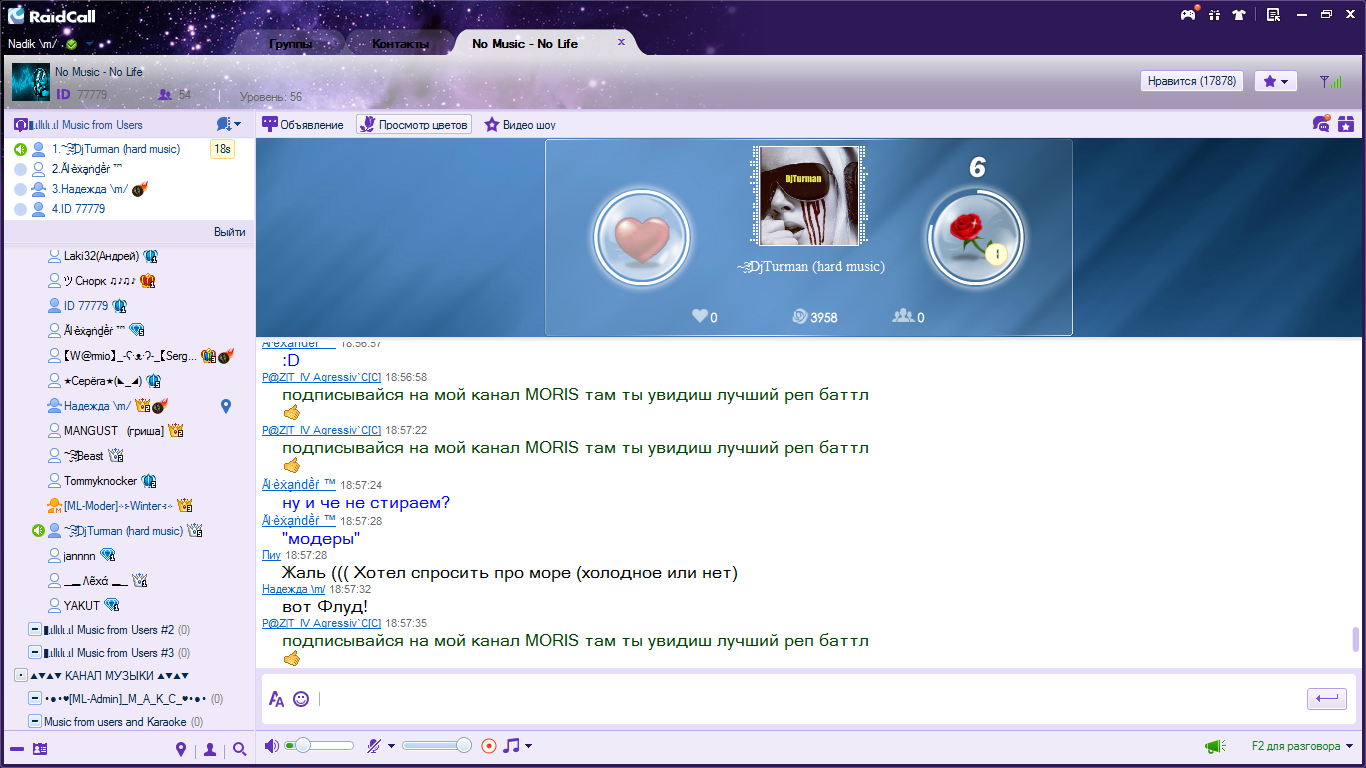
Task: Open the music note dropdown arrow
Action: point(528,746)
